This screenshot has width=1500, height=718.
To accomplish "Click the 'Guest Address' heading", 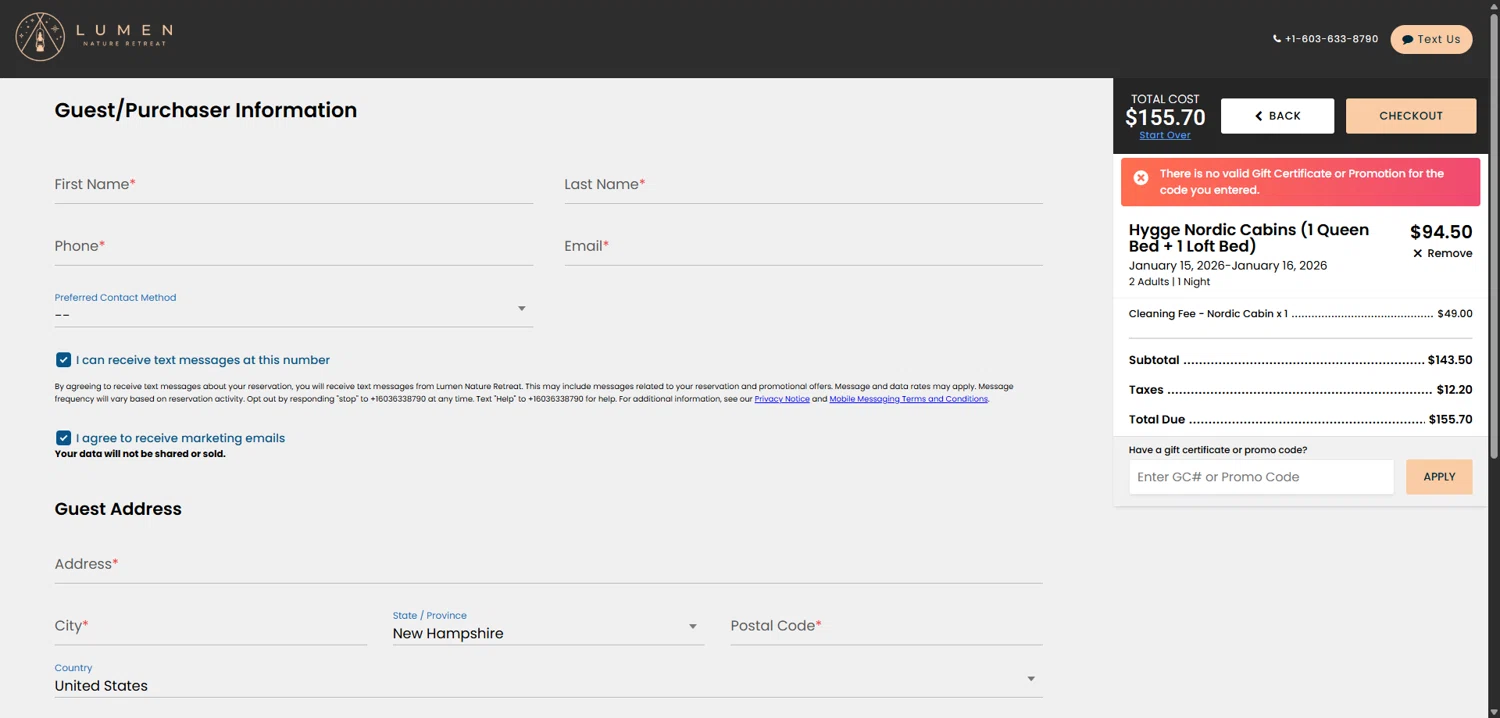I will pos(118,509).
